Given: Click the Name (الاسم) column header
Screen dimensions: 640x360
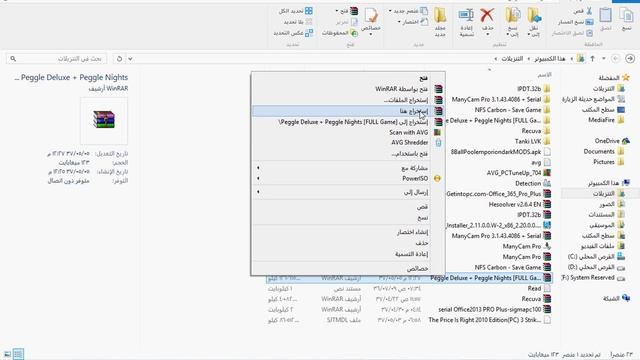Looking at the screenshot, I should [x=544, y=75].
